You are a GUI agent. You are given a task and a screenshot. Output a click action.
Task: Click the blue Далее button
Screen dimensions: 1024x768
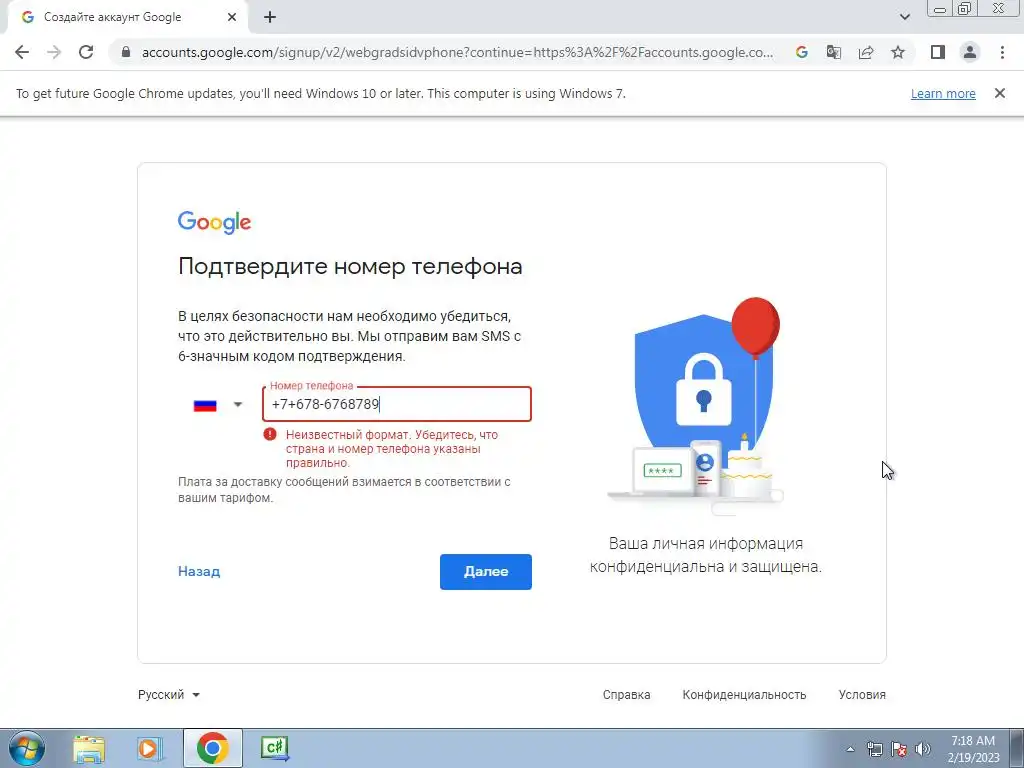pyautogui.click(x=485, y=571)
